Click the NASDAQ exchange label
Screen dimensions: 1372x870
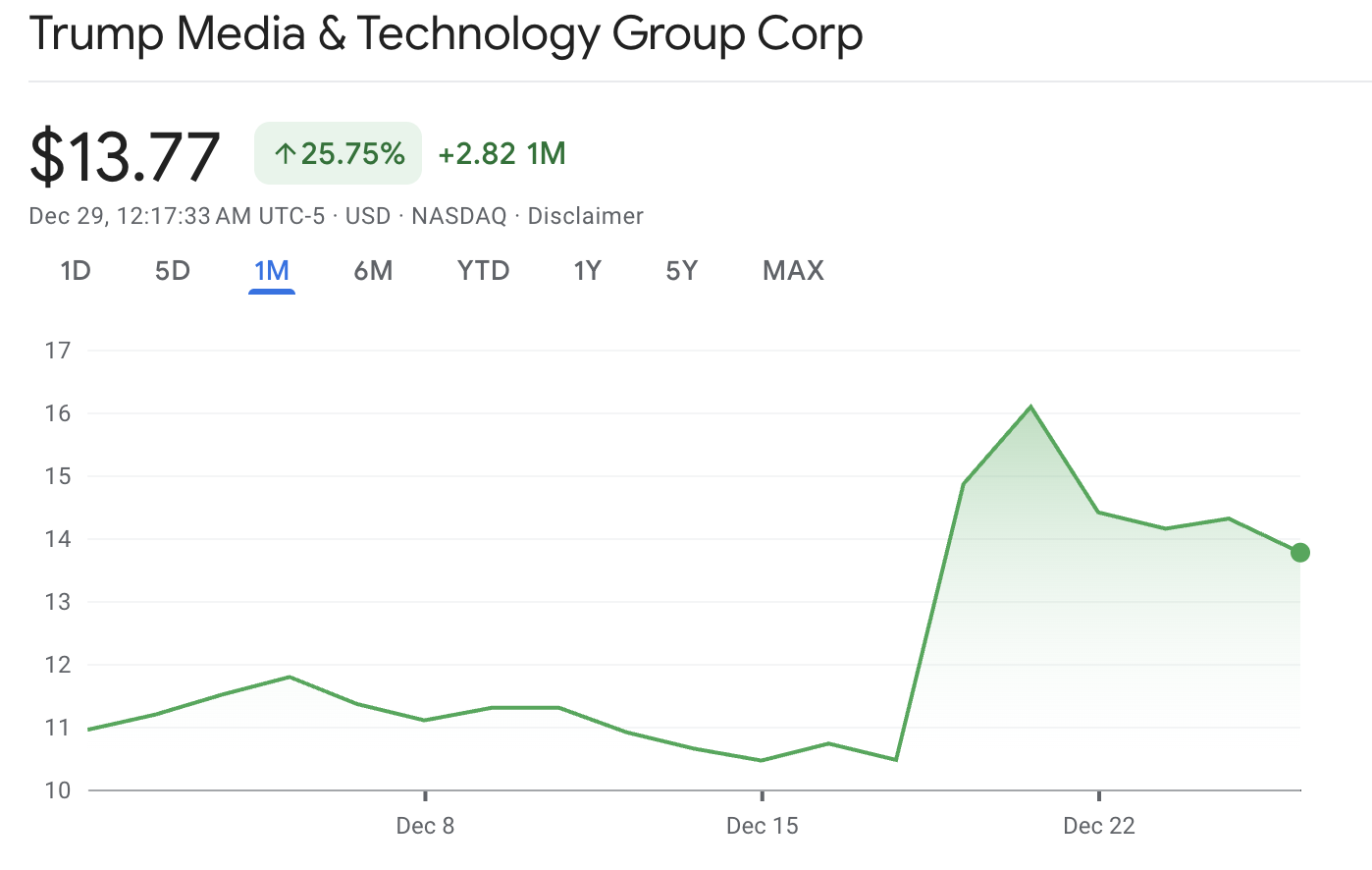[x=458, y=216]
